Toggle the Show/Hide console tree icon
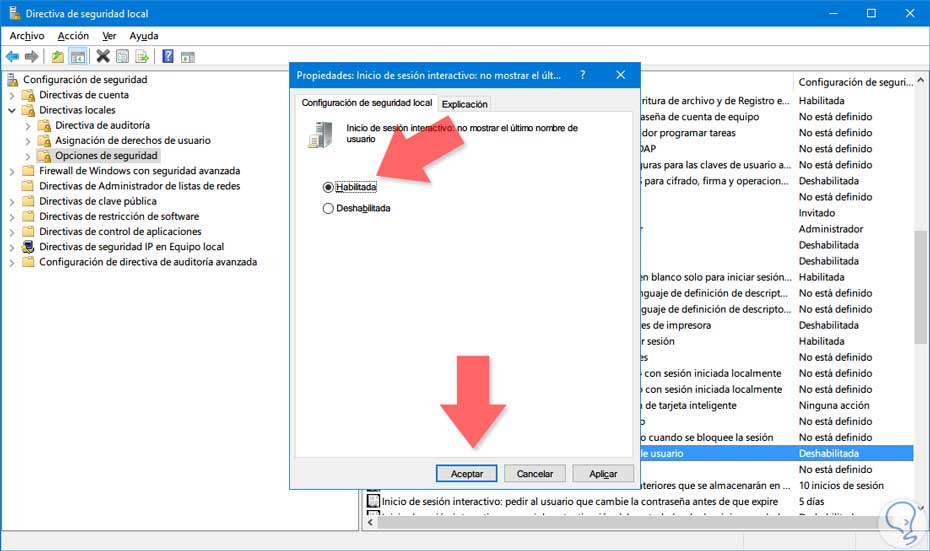Image resolution: width=930 pixels, height=551 pixels. point(78,57)
